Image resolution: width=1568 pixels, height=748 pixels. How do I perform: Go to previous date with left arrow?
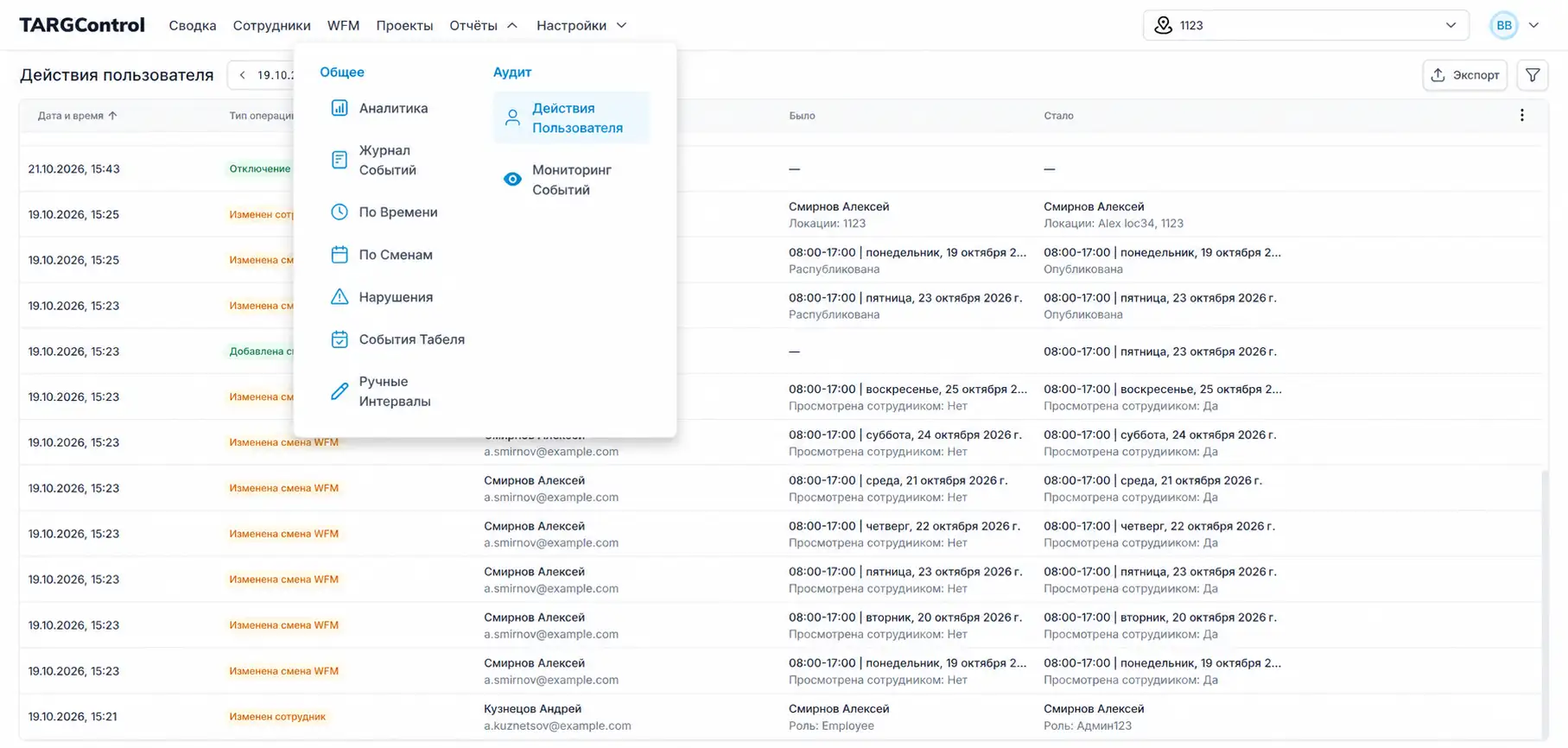point(243,75)
